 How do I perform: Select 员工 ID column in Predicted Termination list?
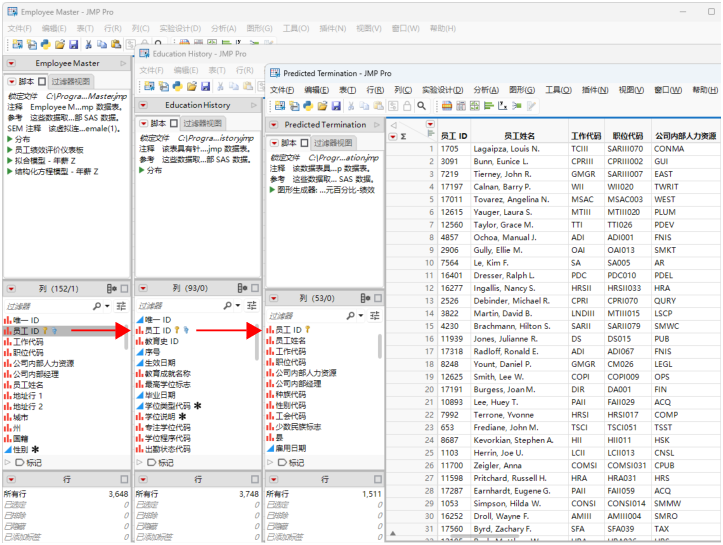(x=289, y=330)
